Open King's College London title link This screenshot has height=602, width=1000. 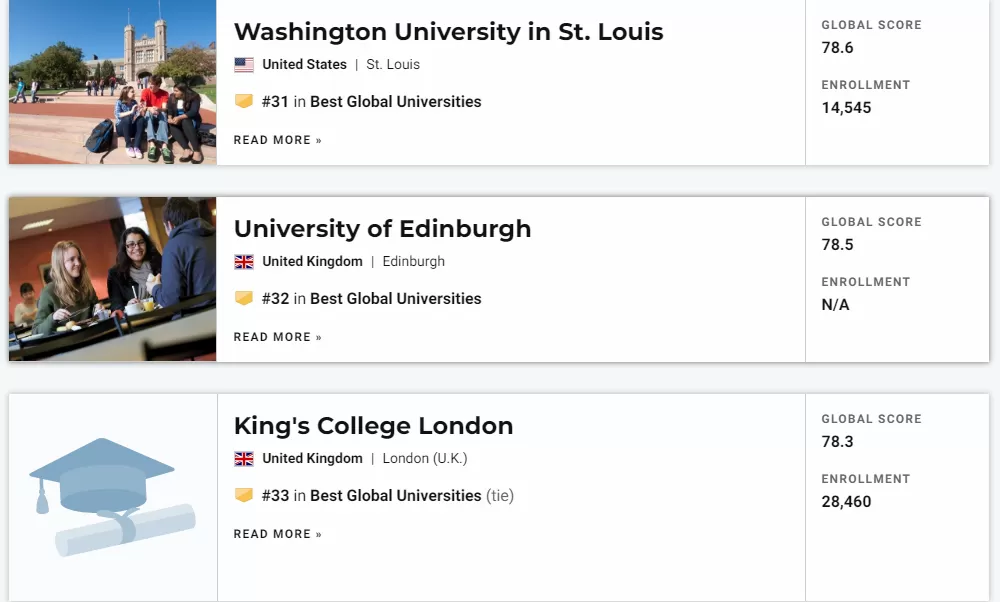[x=373, y=426]
